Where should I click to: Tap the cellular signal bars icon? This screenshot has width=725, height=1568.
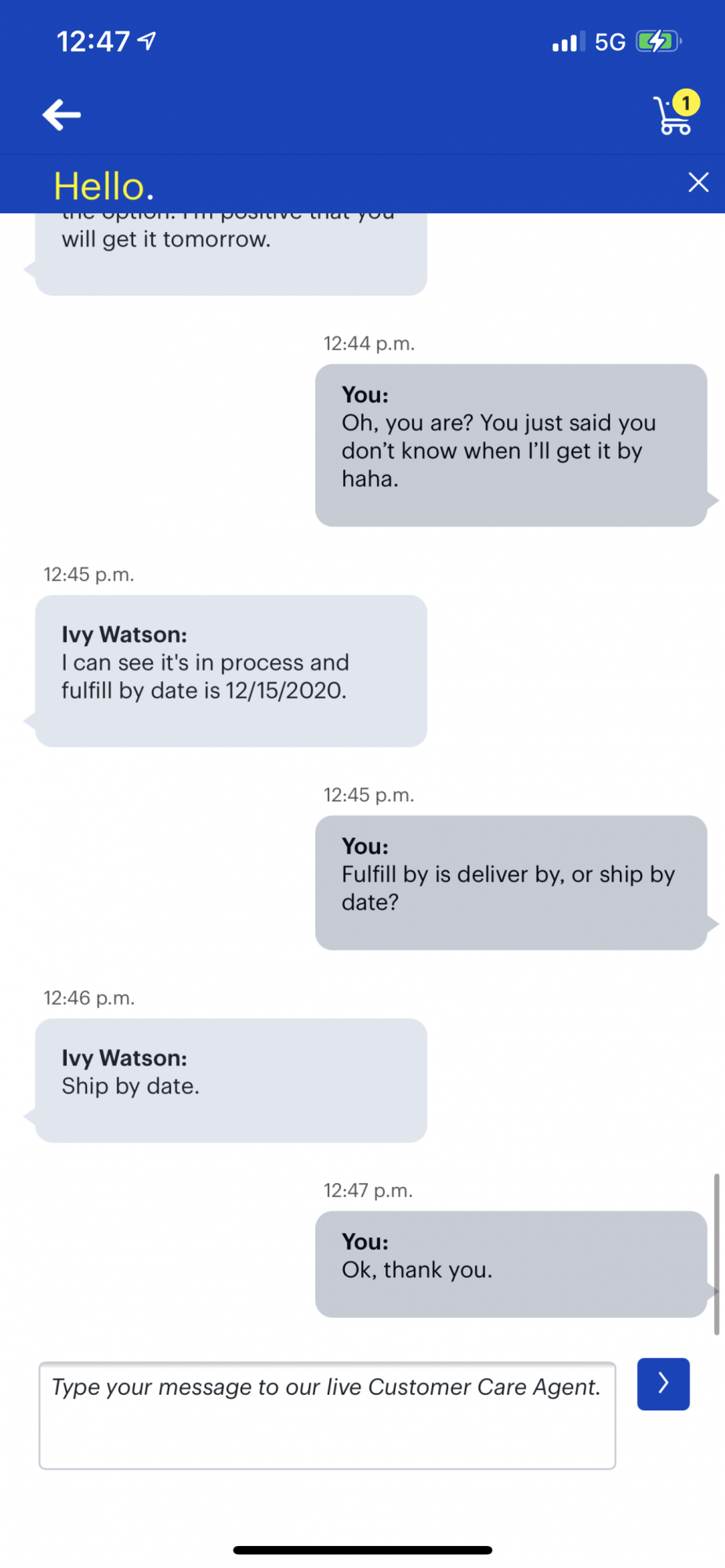tap(567, 42)
